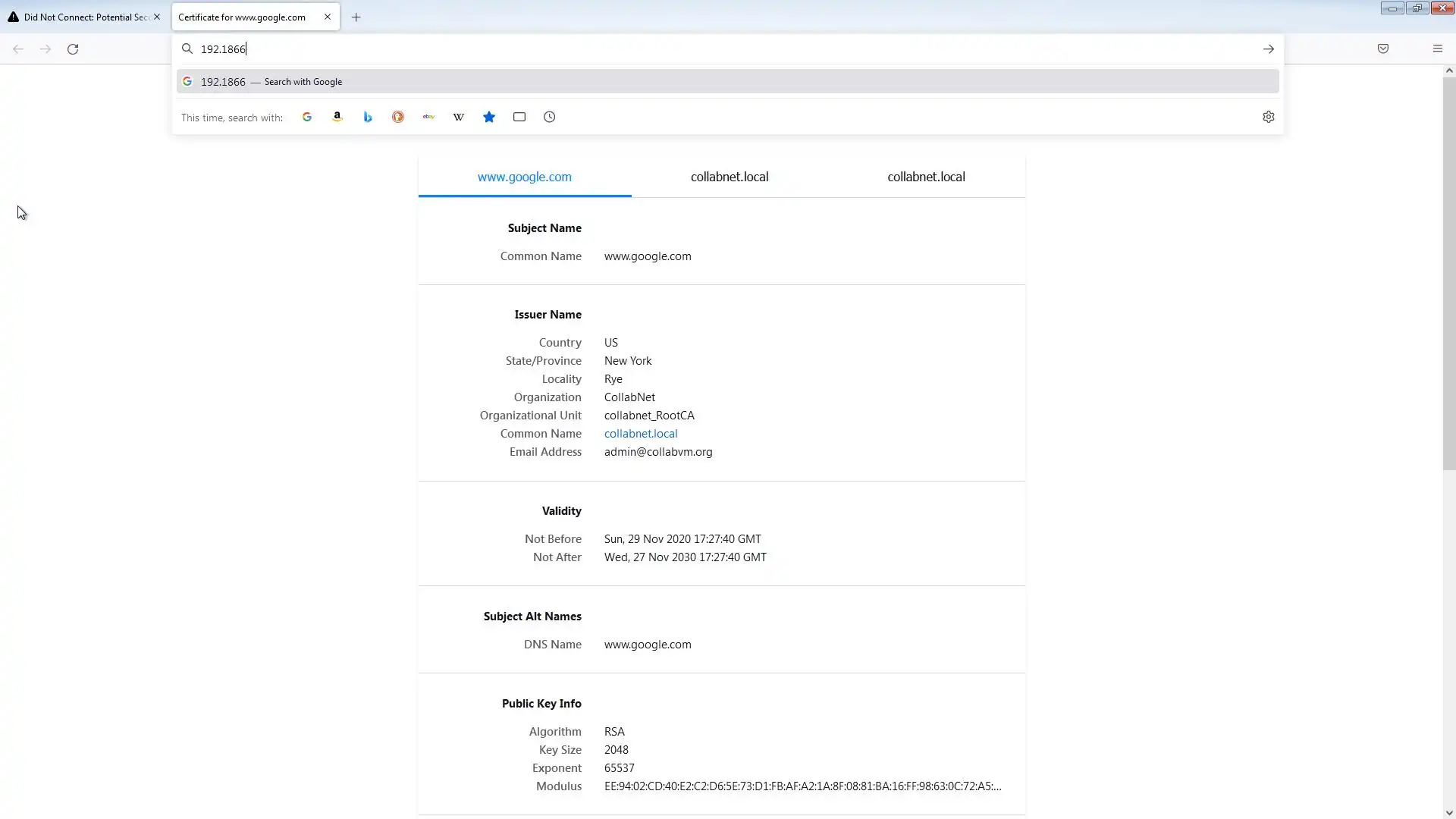Click the page's vertical scrollbar thumb
This screenshot has height=819, width=1456.
pyautogui.click(x=1449, y=273)
